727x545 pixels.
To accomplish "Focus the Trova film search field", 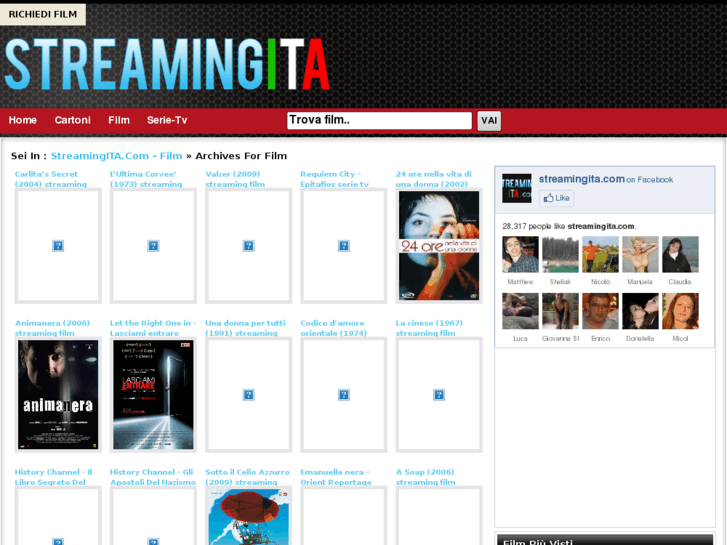I will 379,121.
